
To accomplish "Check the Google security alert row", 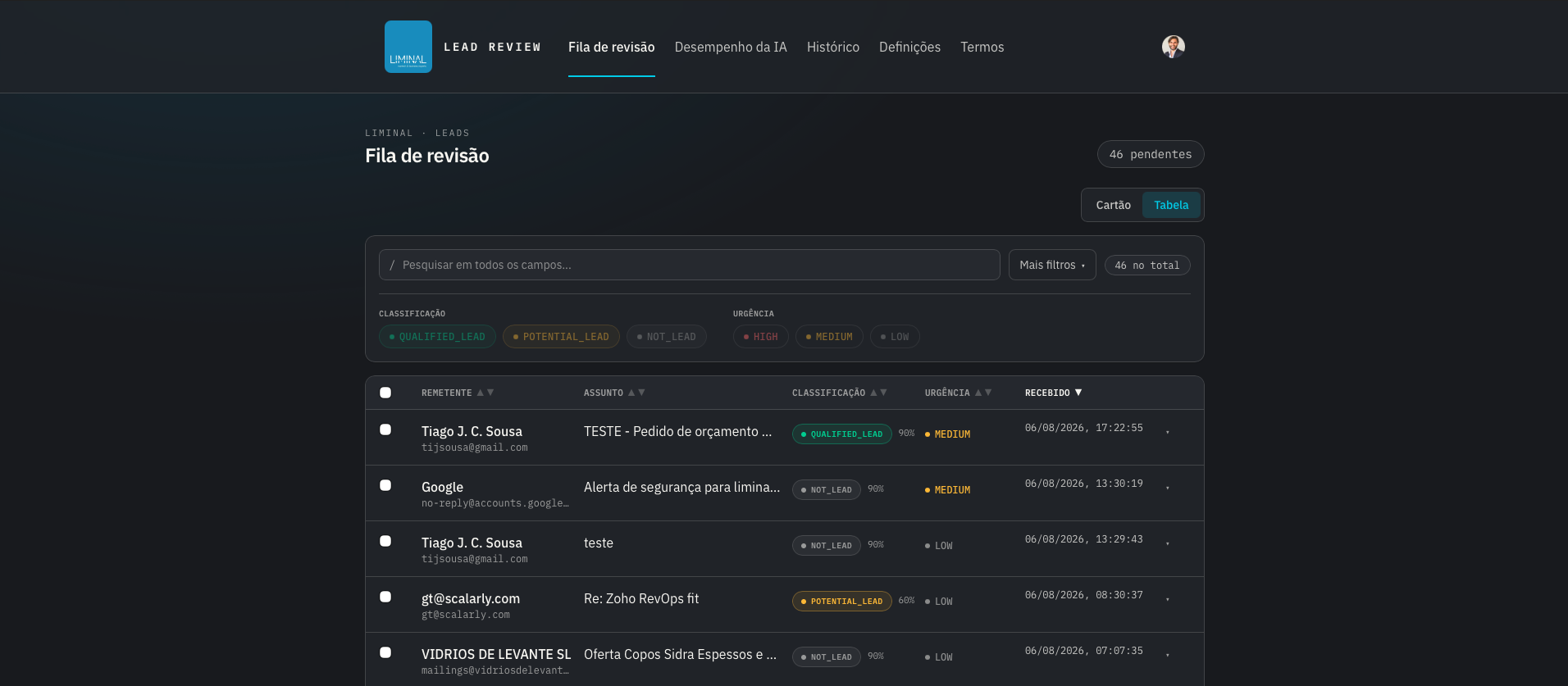I will click(x=385, y=485).
